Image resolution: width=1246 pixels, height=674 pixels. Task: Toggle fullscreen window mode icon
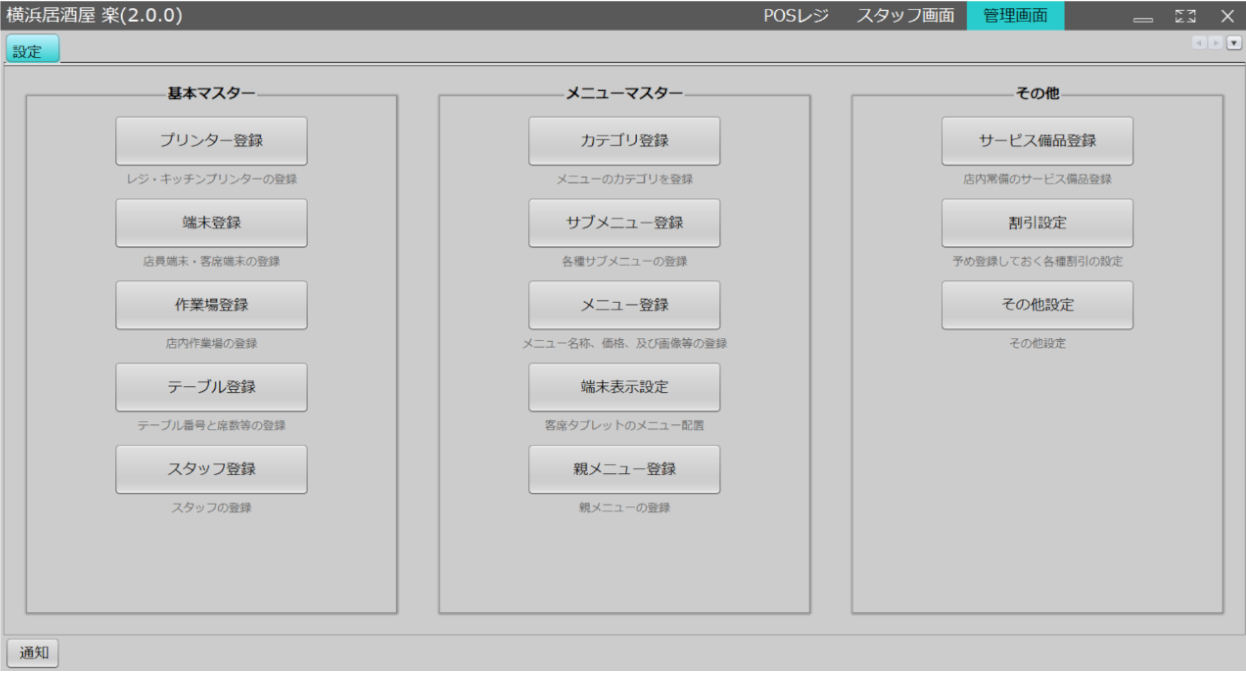1186,17
